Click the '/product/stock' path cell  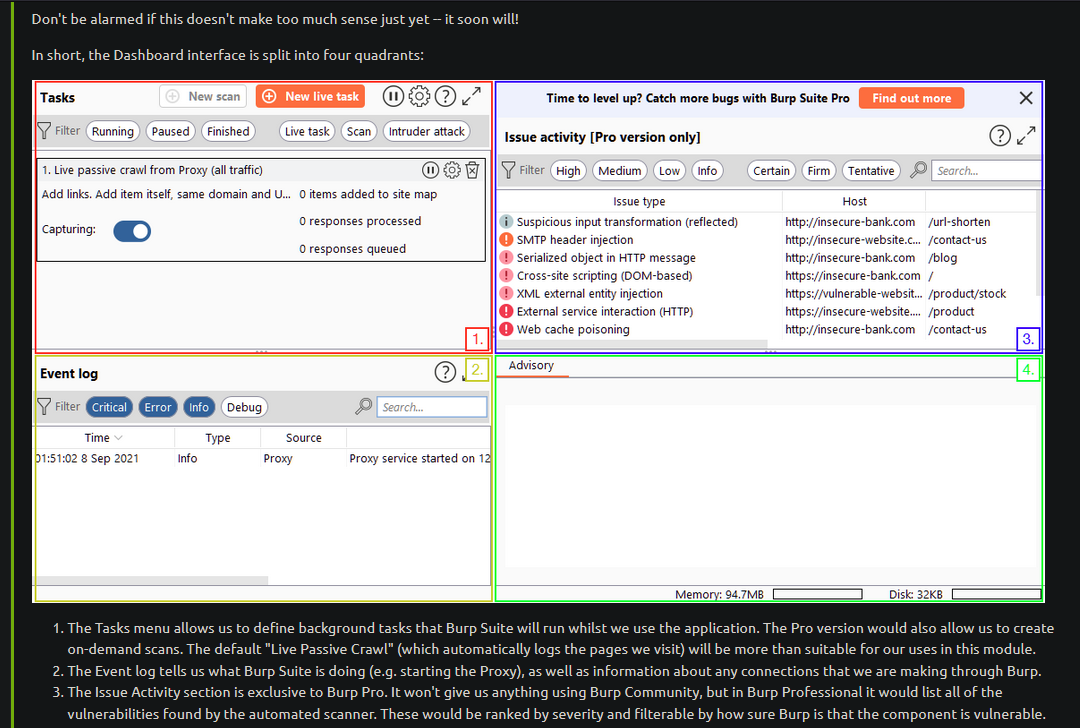pos(967,293)
